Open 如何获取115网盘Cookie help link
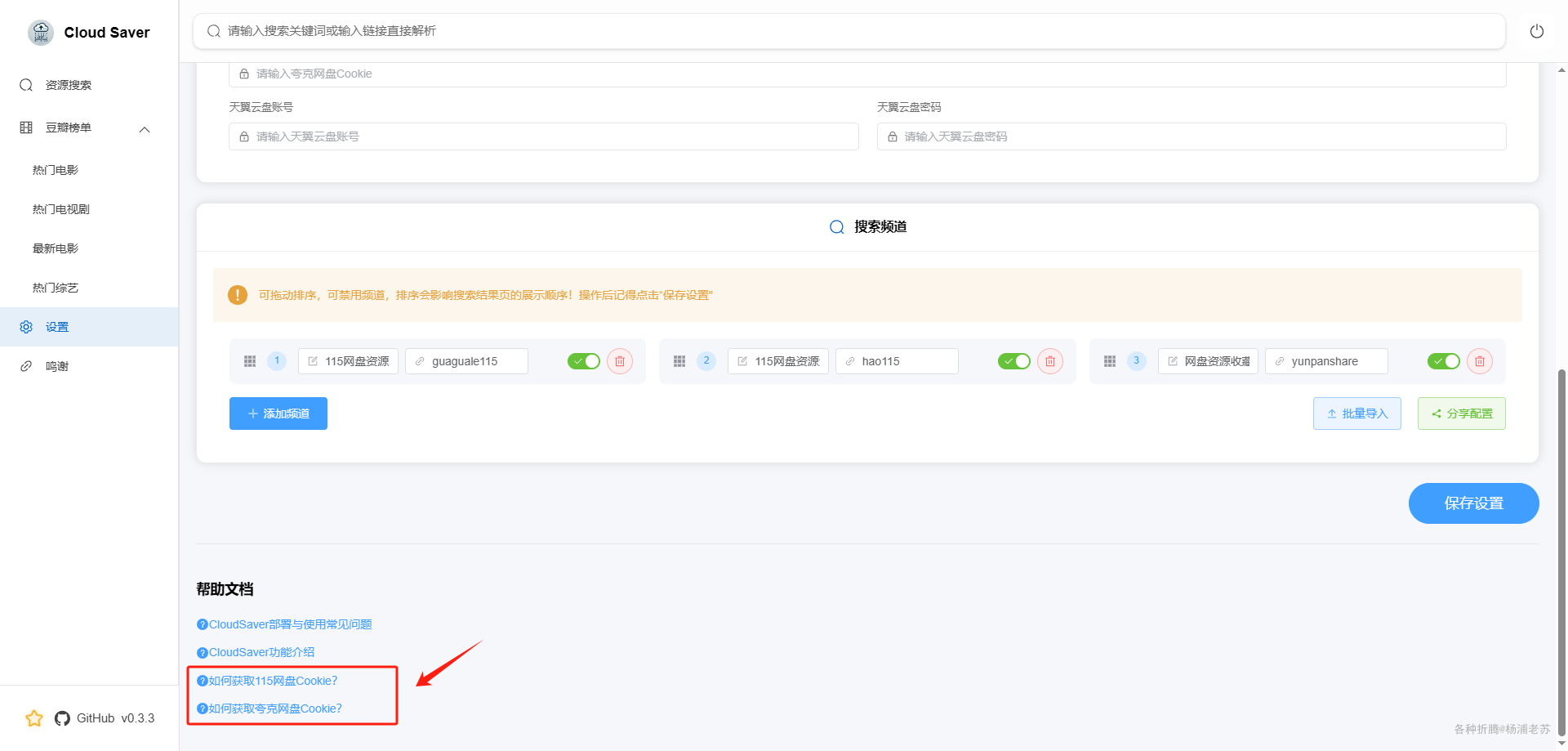The width and height of the screenshot is (1568, 751). (273, 681)
